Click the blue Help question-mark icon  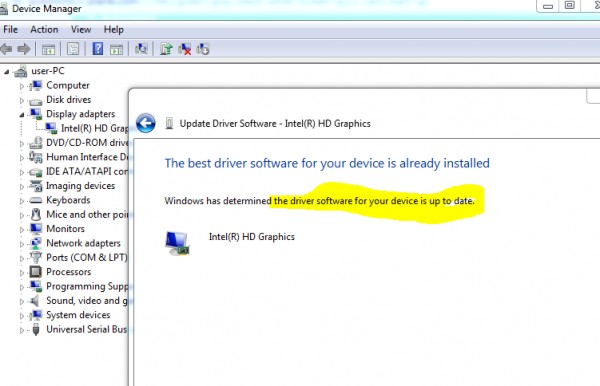[98, 49]
